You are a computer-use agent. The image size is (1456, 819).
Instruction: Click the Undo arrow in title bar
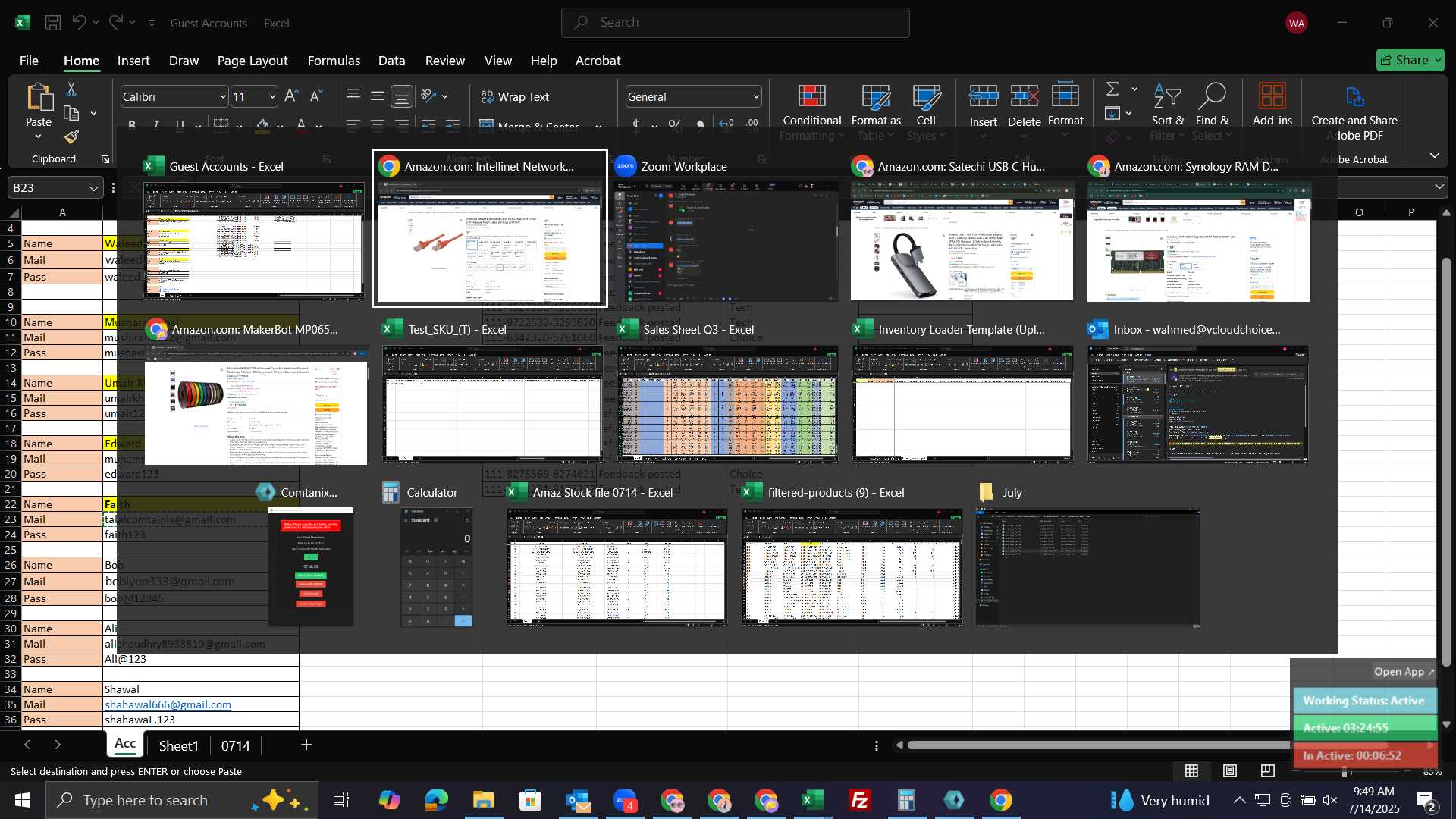click(79, 23)
